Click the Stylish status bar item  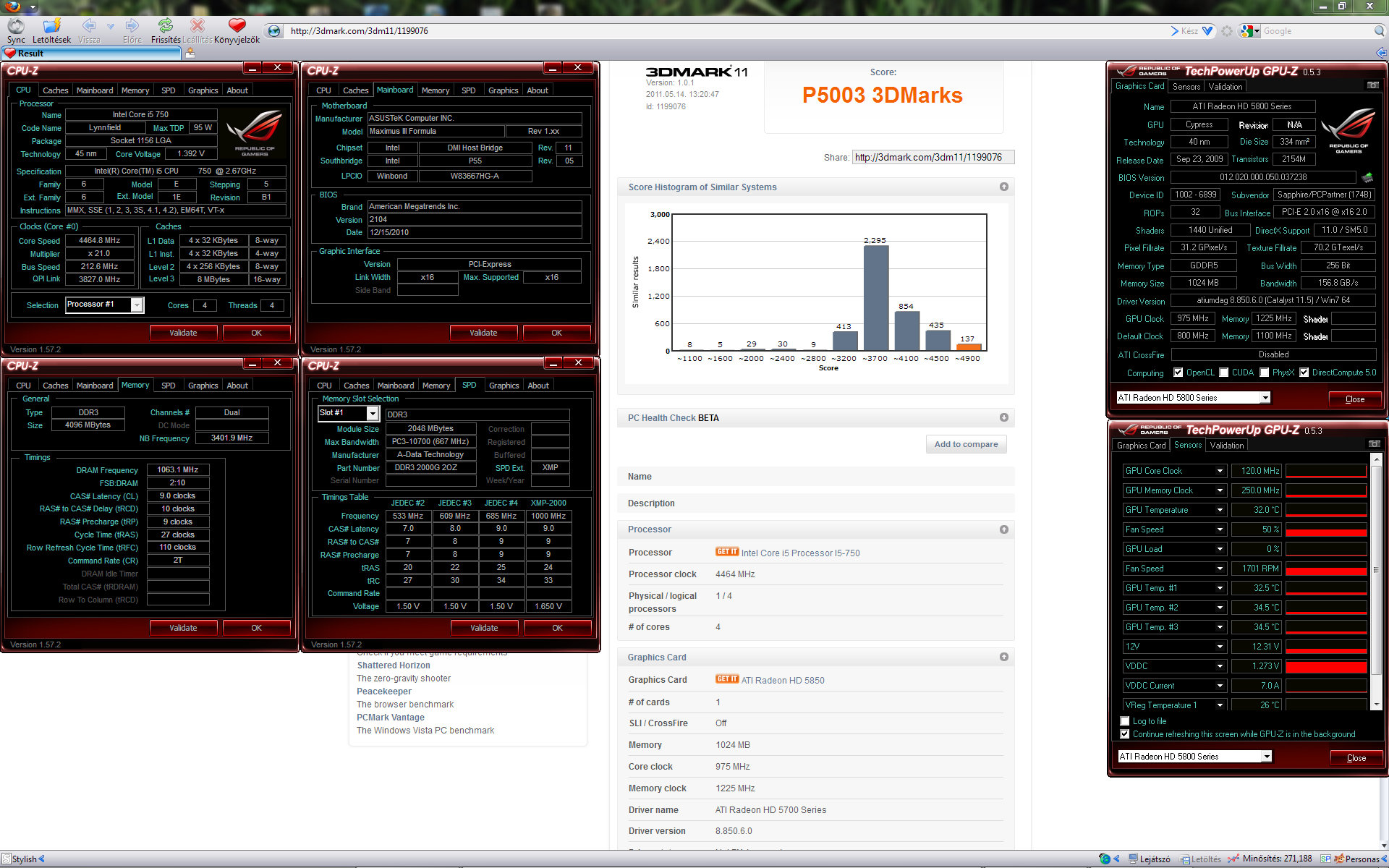click(x=23, y=859)
